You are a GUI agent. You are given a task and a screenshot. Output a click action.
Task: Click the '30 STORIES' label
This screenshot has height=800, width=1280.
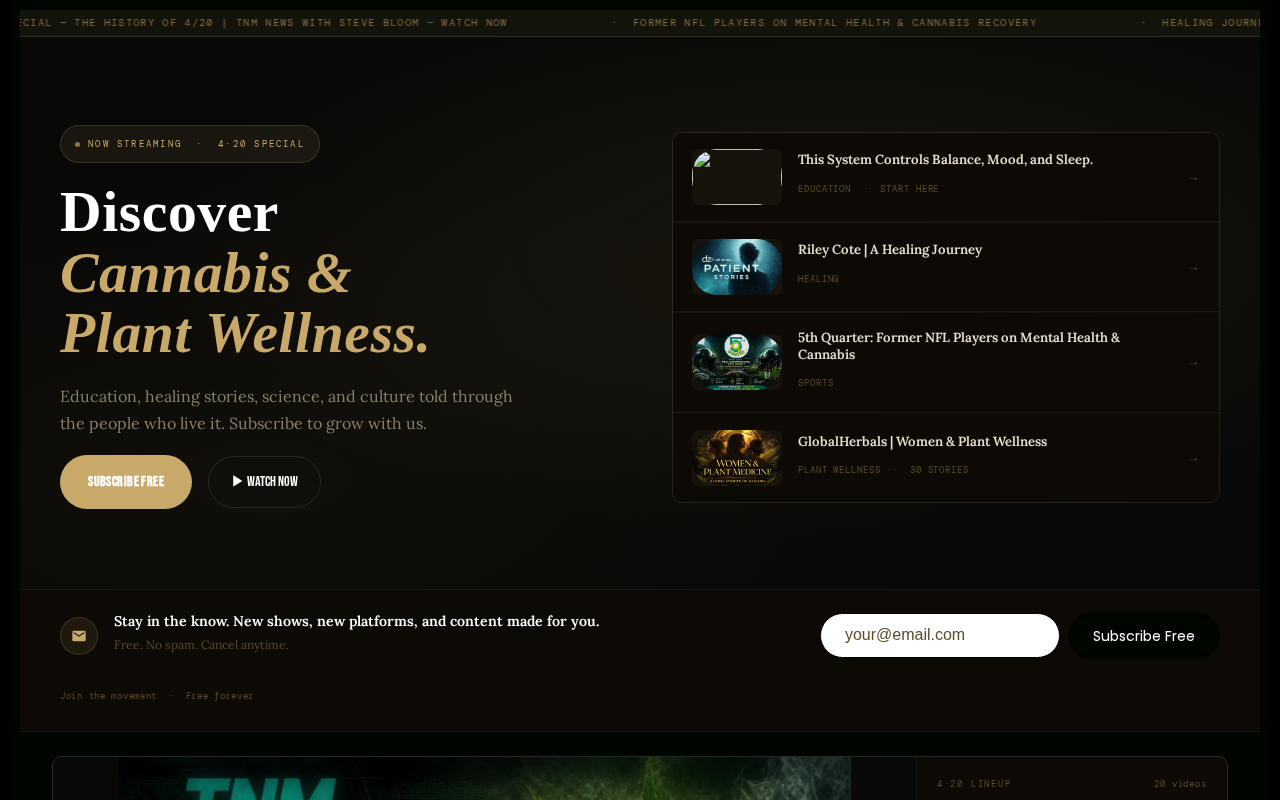939,470
